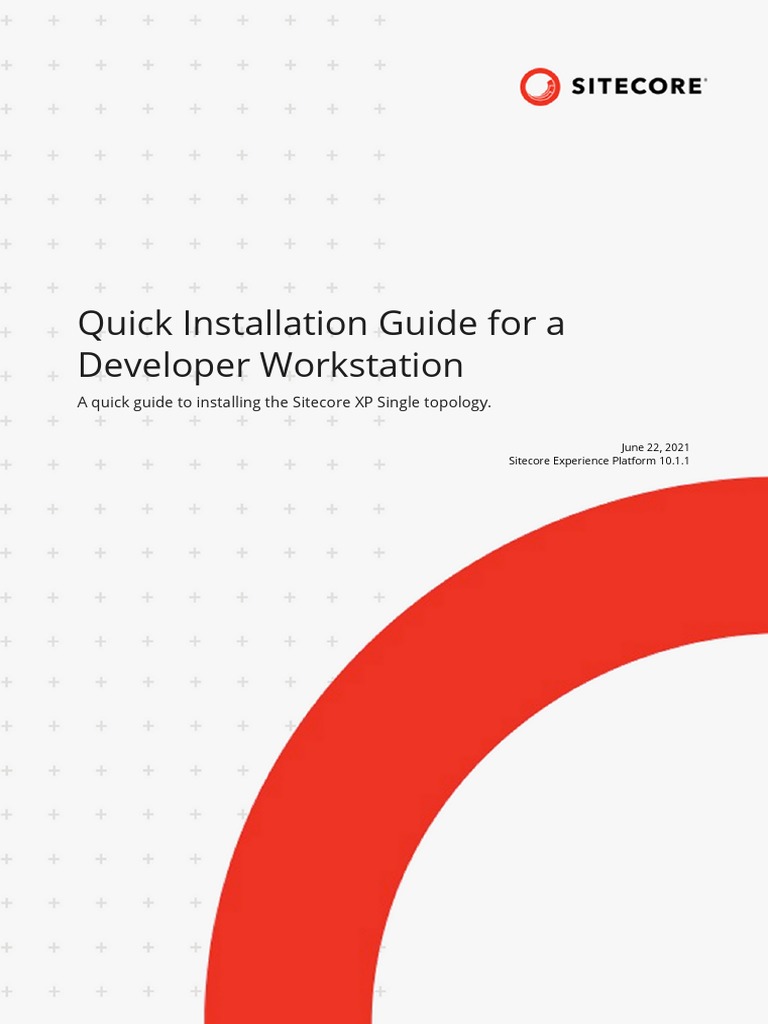Screen dimensions: 768x1024
Task: Click 'Sitecore Experience Platform 10.1.1' text
Action: click(599, 461)
